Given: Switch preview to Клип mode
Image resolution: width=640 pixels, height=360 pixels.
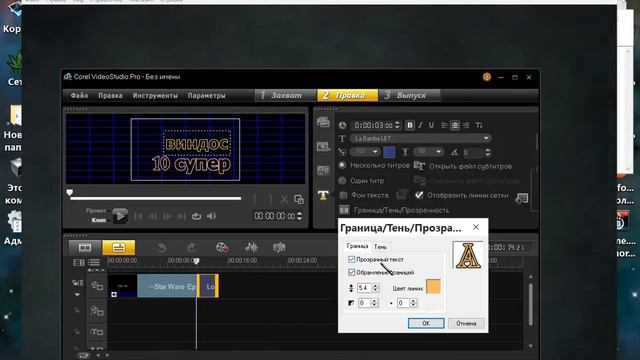Looking at the screenshot, I should [99, 220].
